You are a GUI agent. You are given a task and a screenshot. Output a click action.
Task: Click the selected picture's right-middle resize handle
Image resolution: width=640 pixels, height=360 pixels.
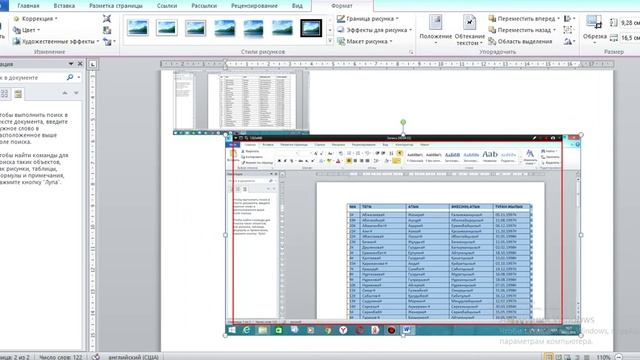[x=581, y=235]
